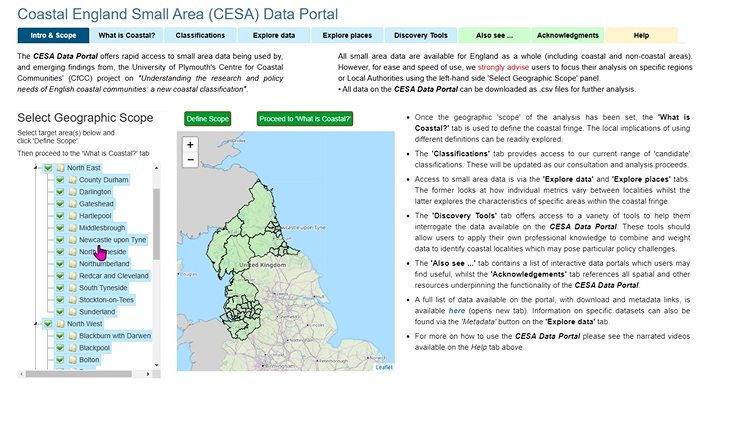This screenshot has width=732, height=427.
Task: Click the Define Scope button
Action: [208, 119]
